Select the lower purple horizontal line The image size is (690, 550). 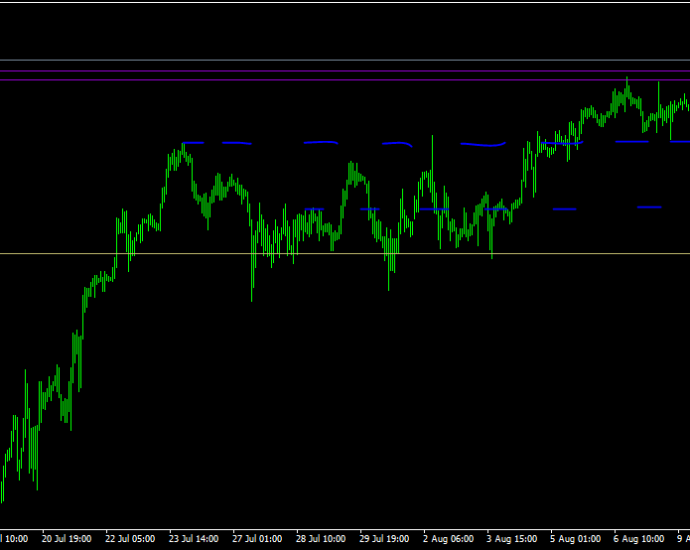[345, 80]
